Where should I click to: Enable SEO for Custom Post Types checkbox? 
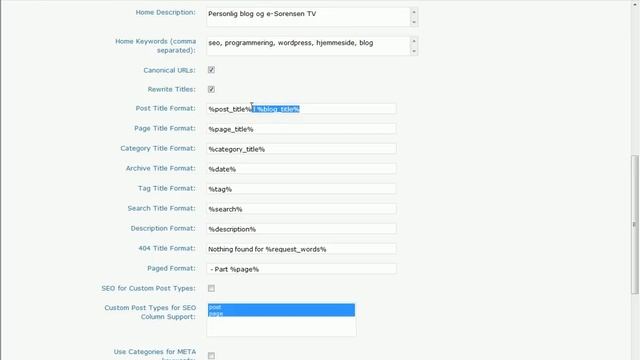coord(211,288)
